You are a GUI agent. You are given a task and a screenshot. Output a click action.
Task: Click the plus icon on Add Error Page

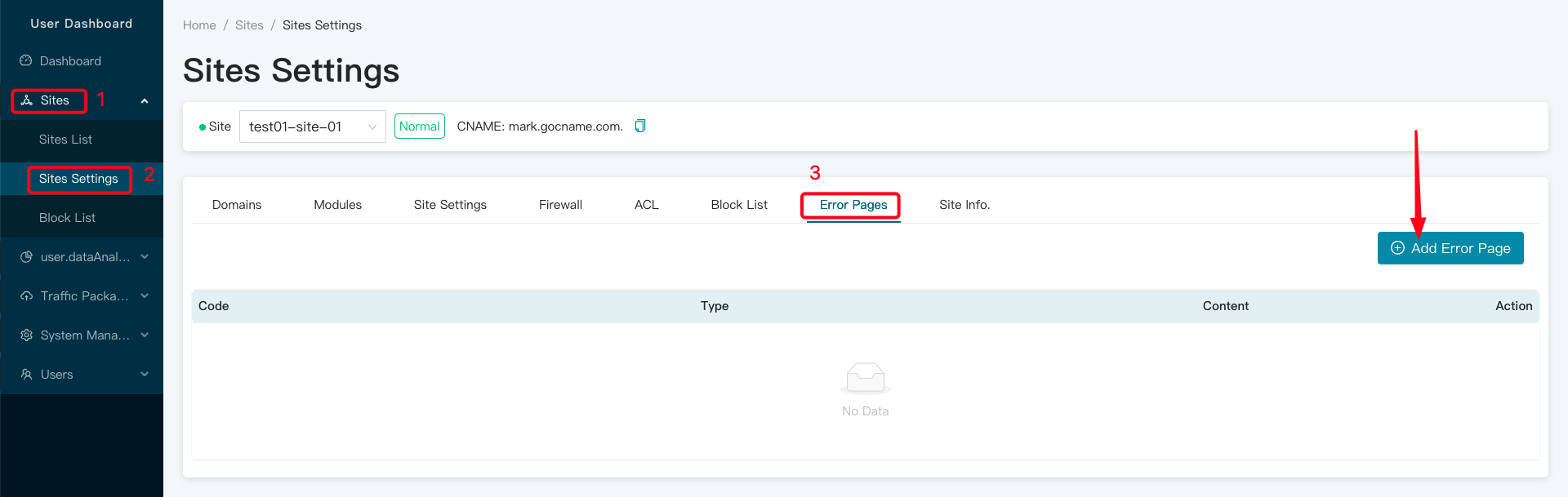pos(1397,248)
